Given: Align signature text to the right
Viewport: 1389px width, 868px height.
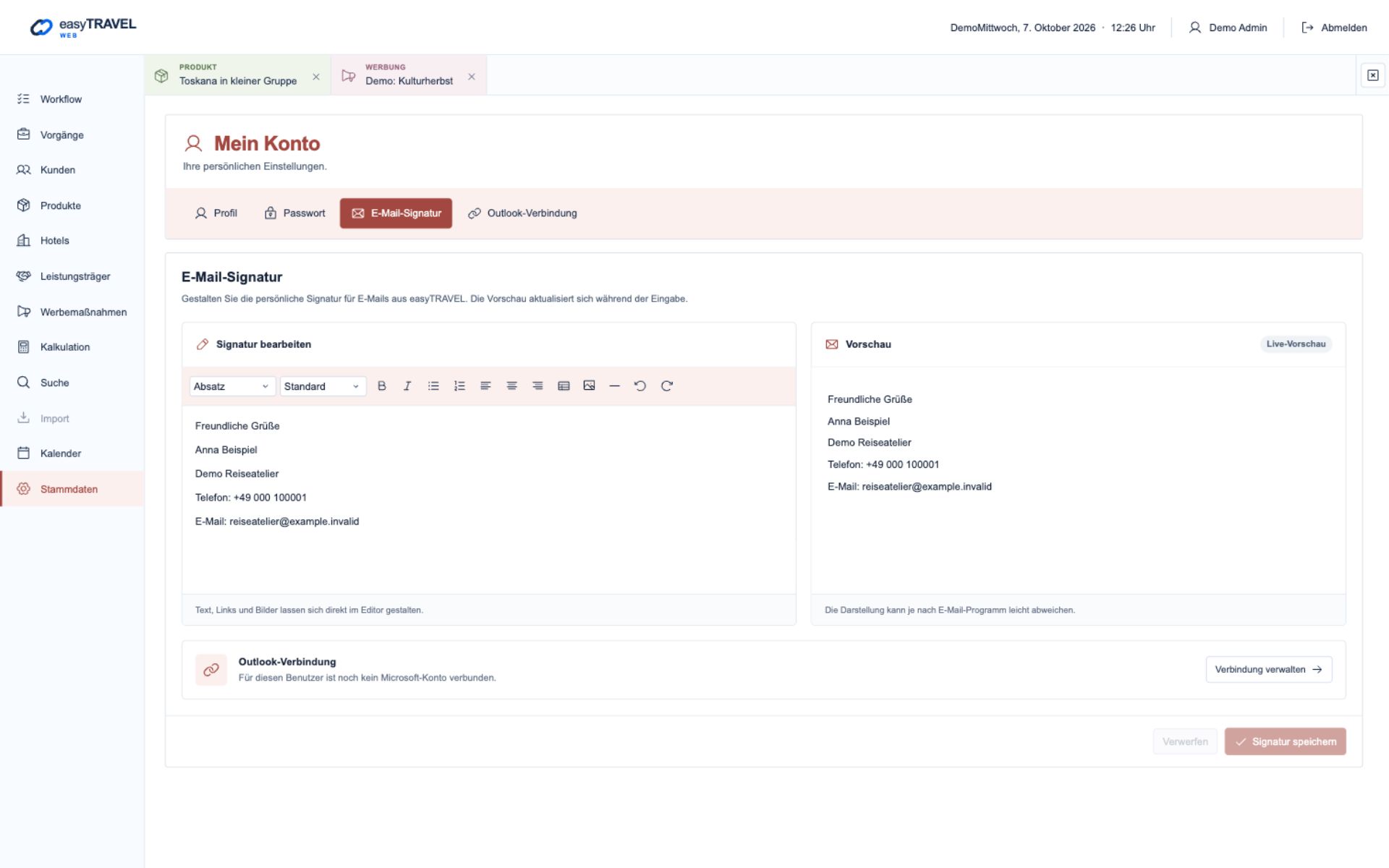Looking at the screenshot, I should [x=538, y=386].
